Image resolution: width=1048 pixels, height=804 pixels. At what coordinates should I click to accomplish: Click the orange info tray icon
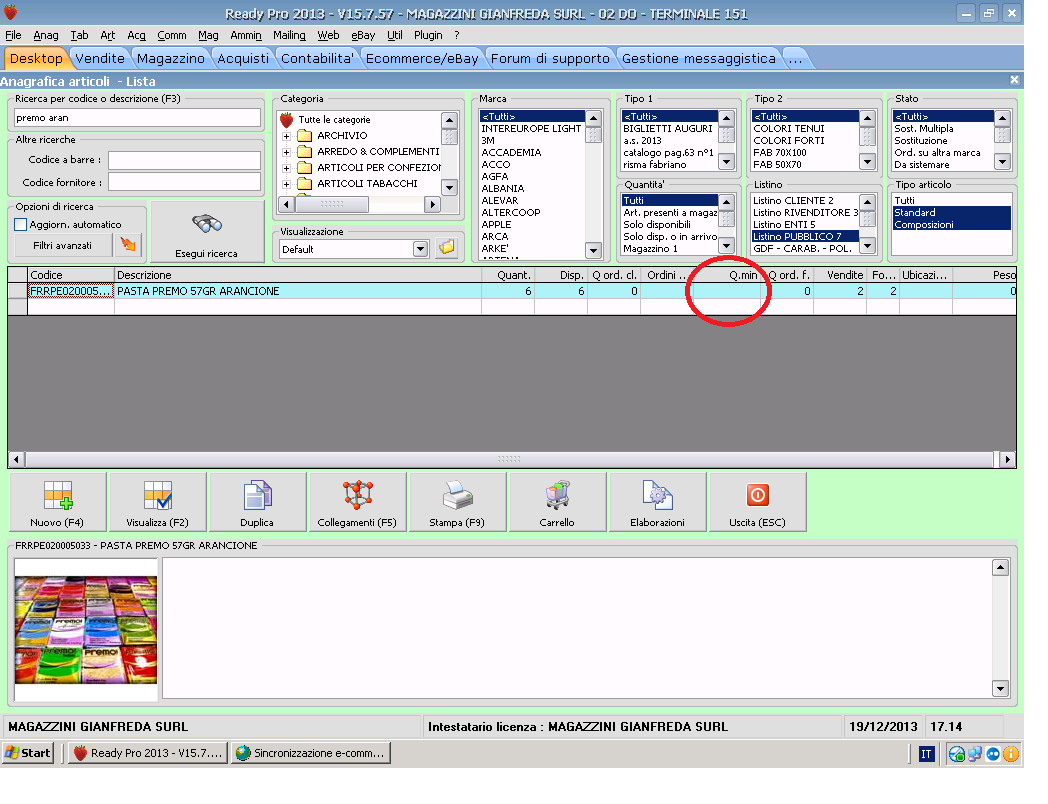[1011, 754]
